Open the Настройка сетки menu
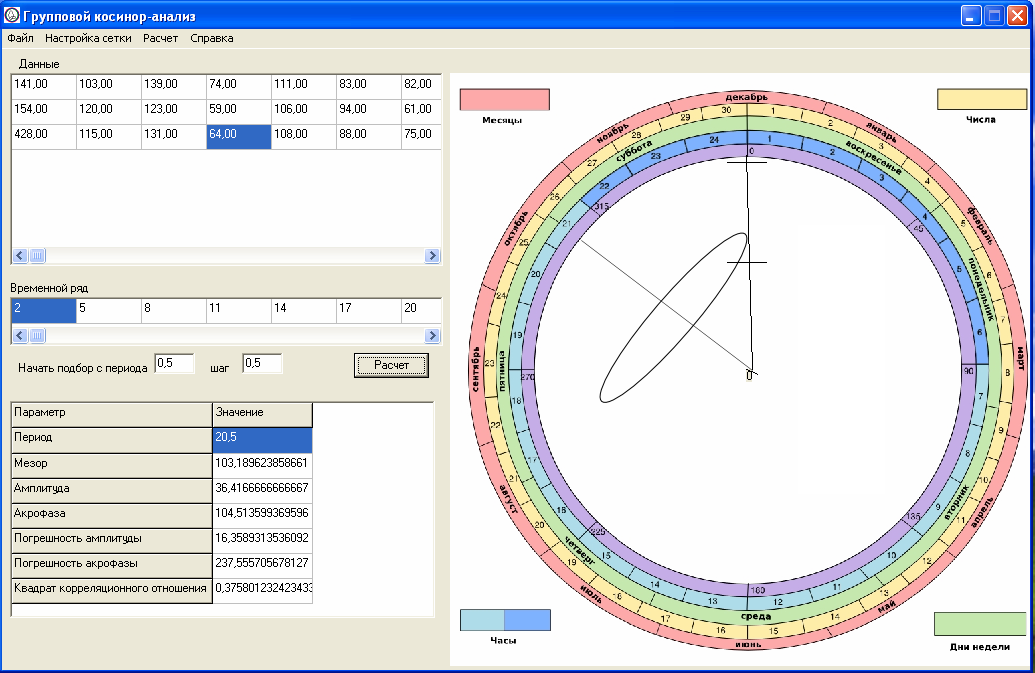 tap(88, 38)
